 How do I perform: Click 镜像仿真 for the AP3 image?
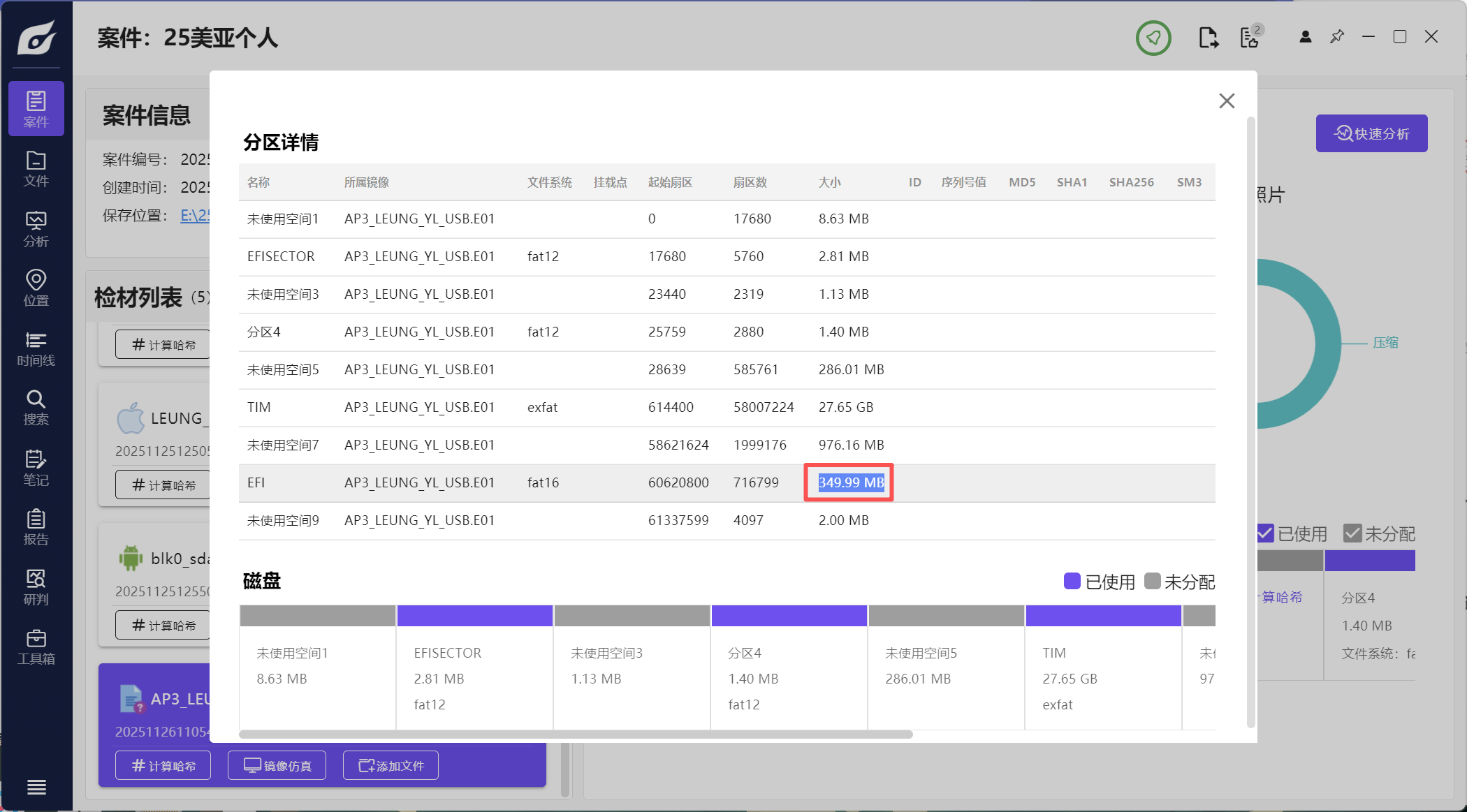click(x=277, y=766)
